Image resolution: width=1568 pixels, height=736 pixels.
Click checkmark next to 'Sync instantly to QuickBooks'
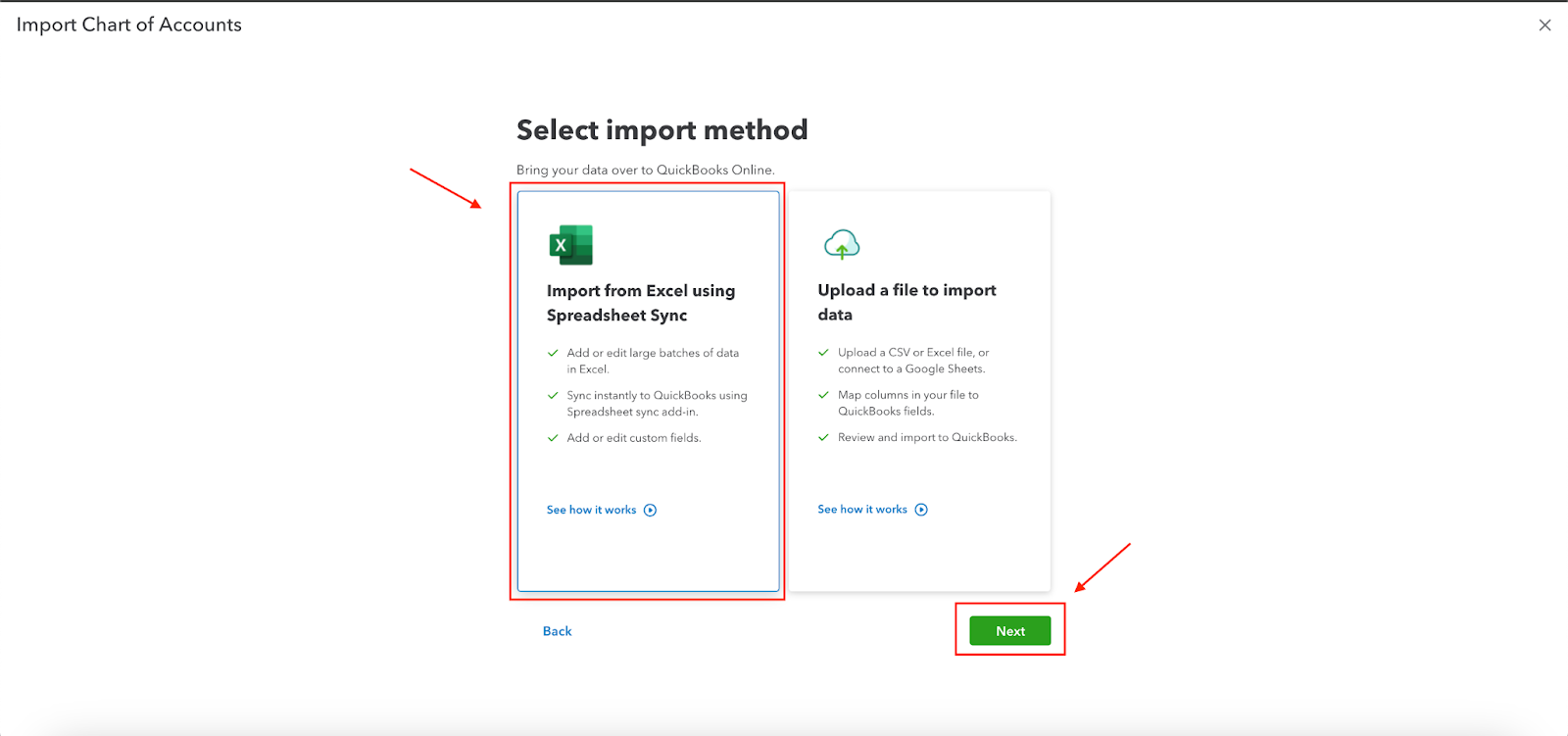[x=553, y=396]
